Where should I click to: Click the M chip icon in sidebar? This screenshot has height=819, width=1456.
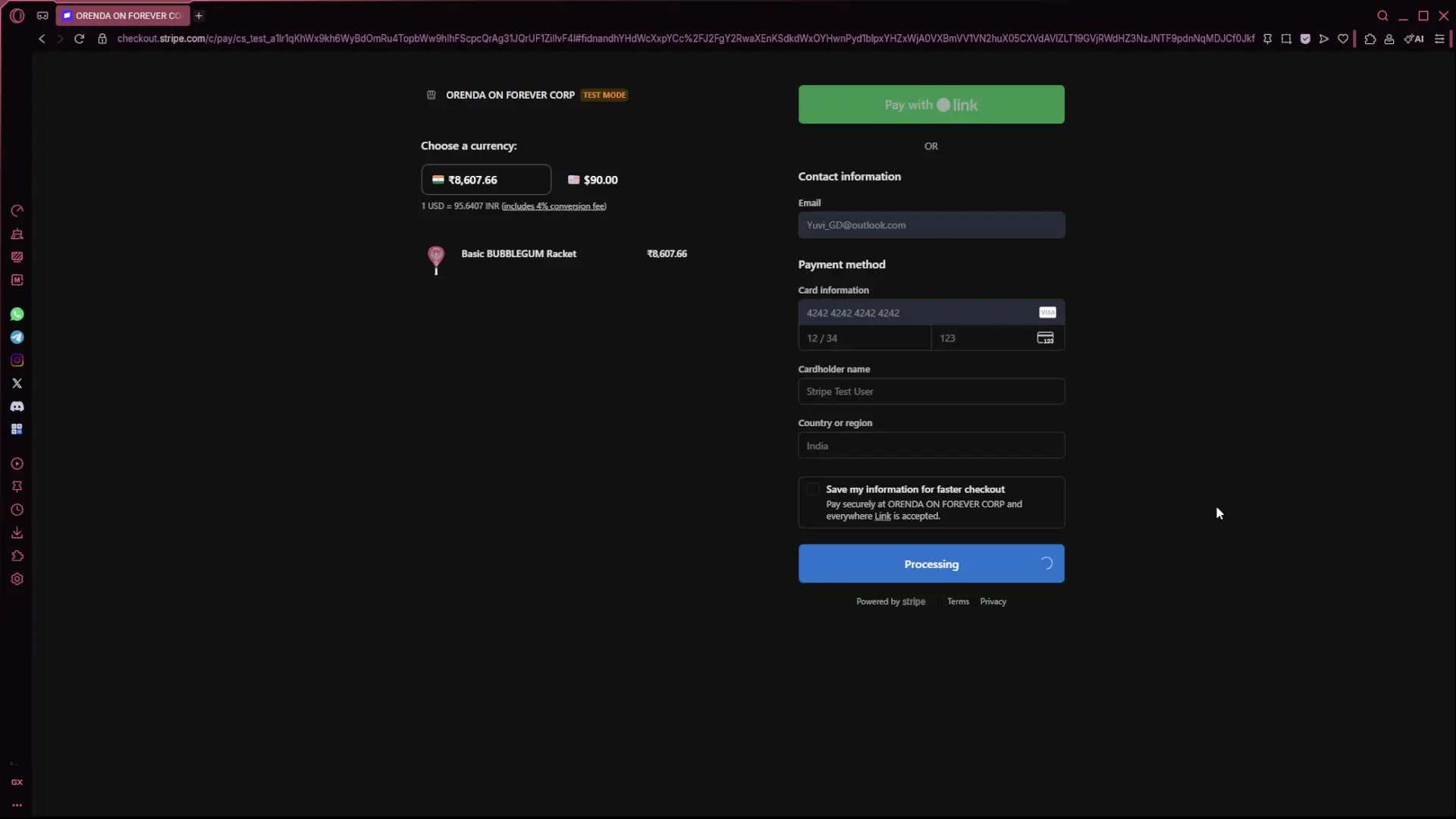(17, 280)
